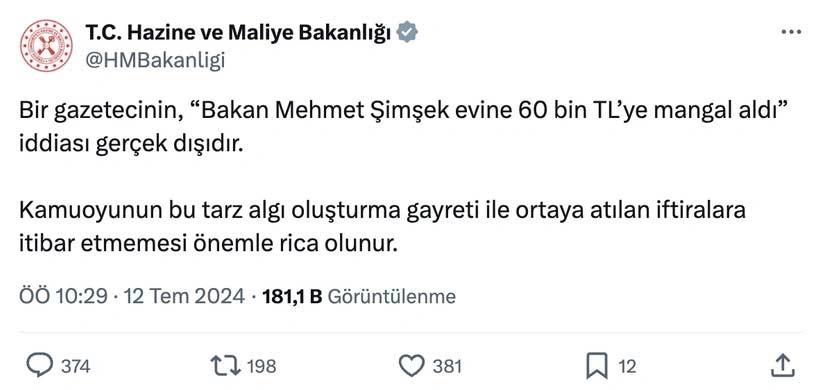Screen dimensions: 820x390
Task: Open the T.C. Hazine ve Maliye Bakanlığı name
Action: click(x=238, y=33)
